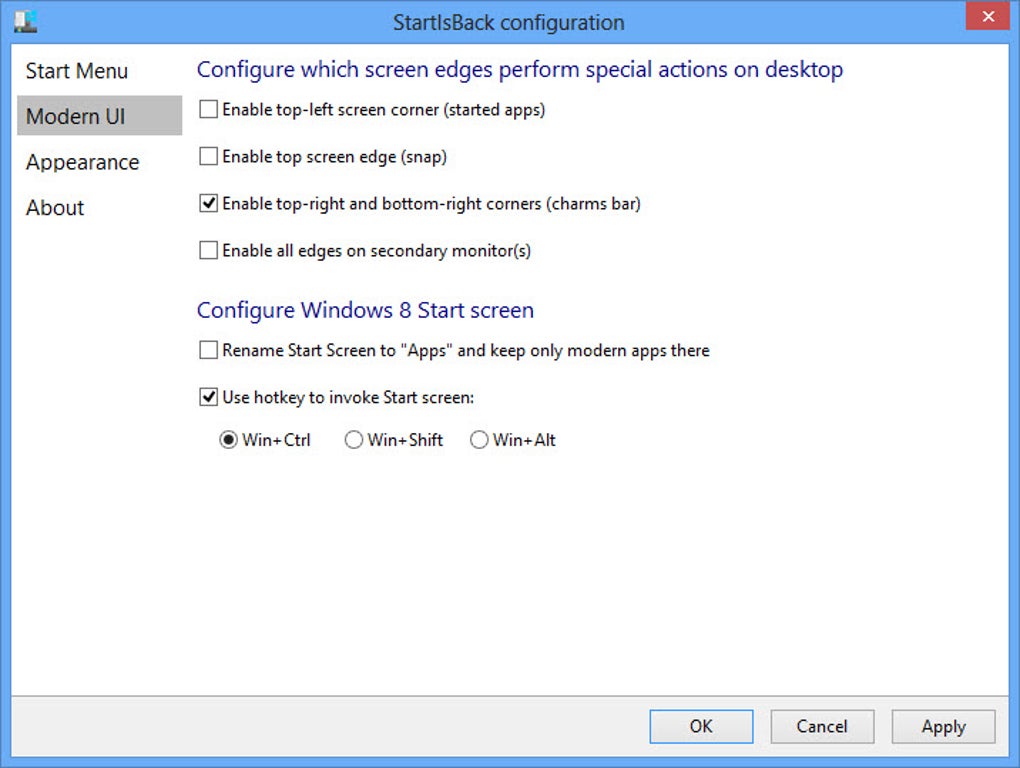Viewport: 1020px width, 768px height.
Task: Go to the About tab
Action: pos(56,208)
